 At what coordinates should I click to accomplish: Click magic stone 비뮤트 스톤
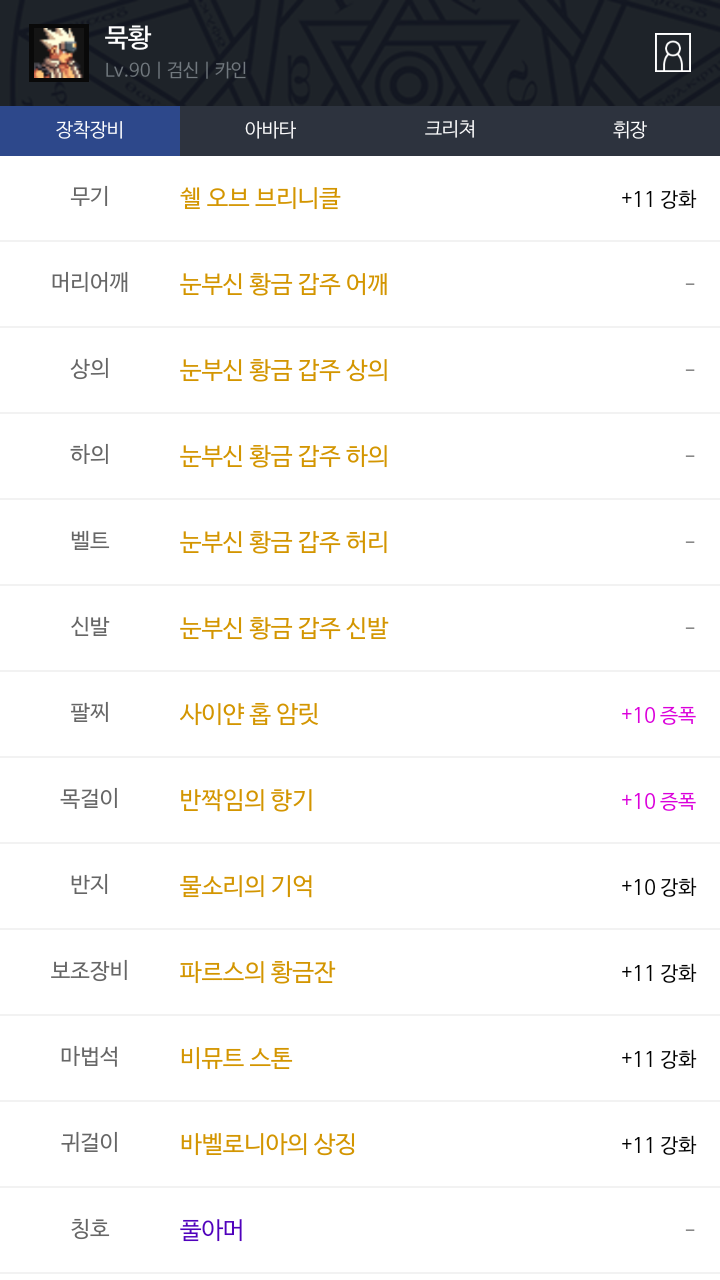coord(236,1058)
